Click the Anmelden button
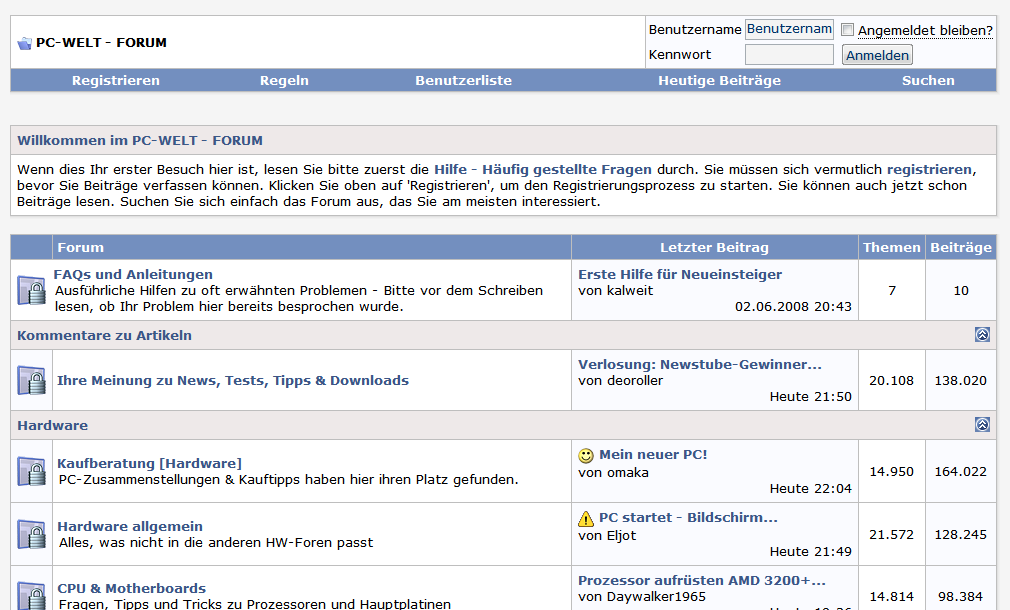The image size is (1010, 610). [877, 54]
